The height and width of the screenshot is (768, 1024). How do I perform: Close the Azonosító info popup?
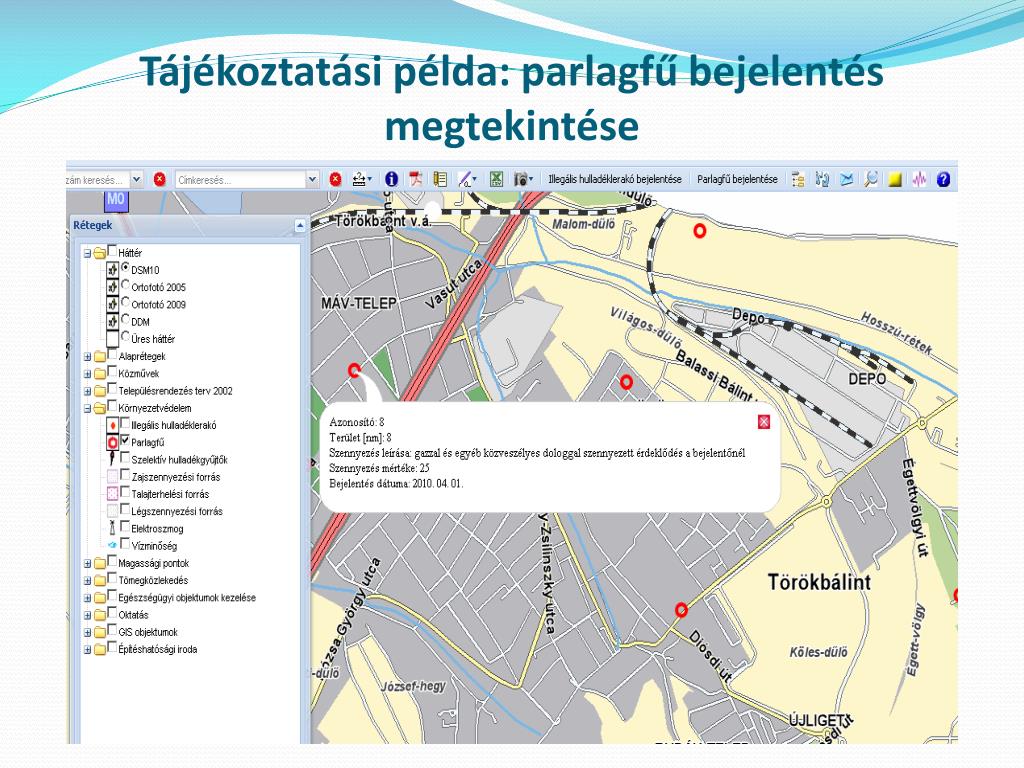coord(763,422)
